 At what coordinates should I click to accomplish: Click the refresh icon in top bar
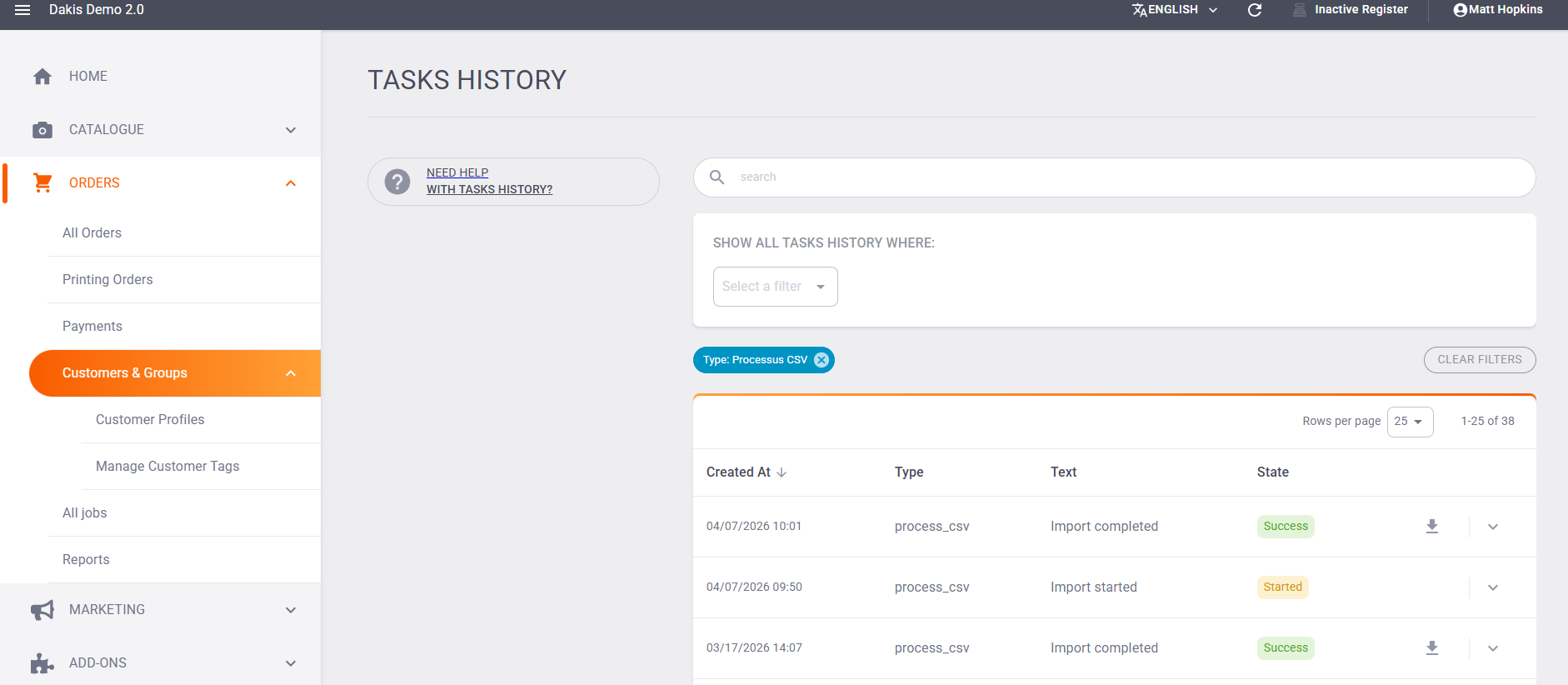click(x=1255, y=10)
